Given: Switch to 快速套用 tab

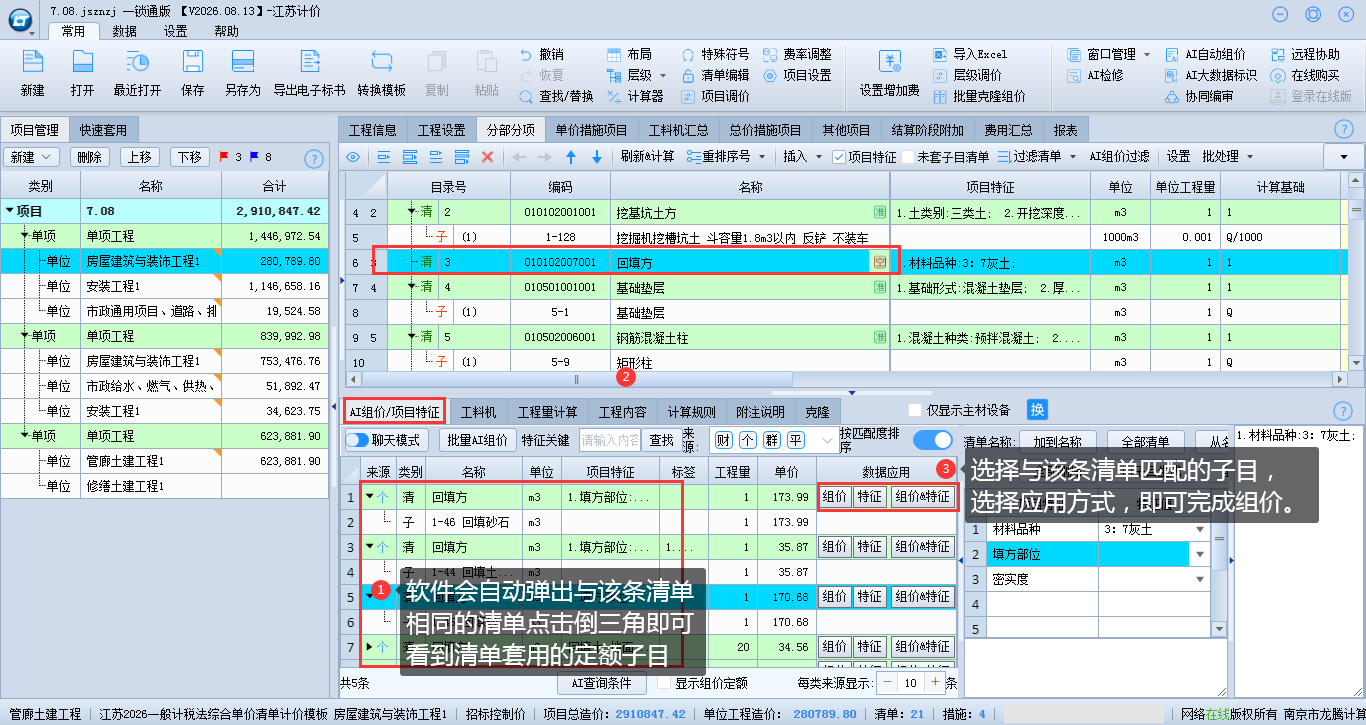Looking at the screenshot, I should [104, 130].
